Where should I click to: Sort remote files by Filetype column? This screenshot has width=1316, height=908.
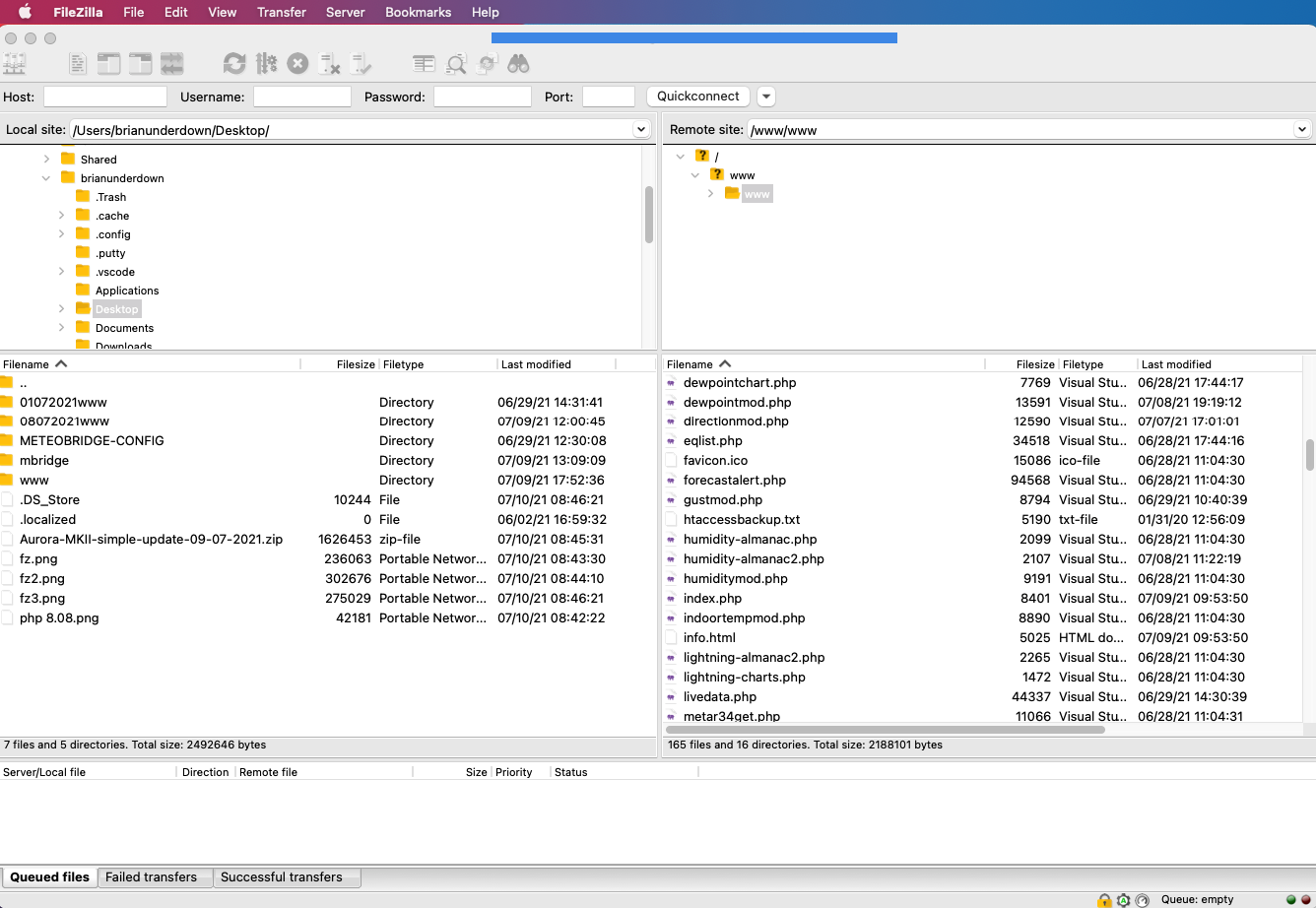1097,364
